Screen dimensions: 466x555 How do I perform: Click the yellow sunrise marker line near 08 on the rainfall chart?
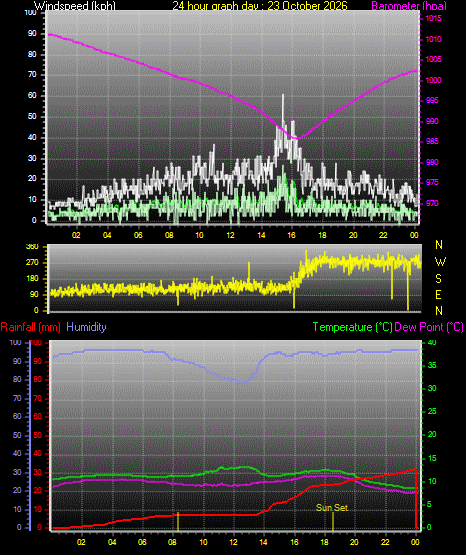(178, 522)
